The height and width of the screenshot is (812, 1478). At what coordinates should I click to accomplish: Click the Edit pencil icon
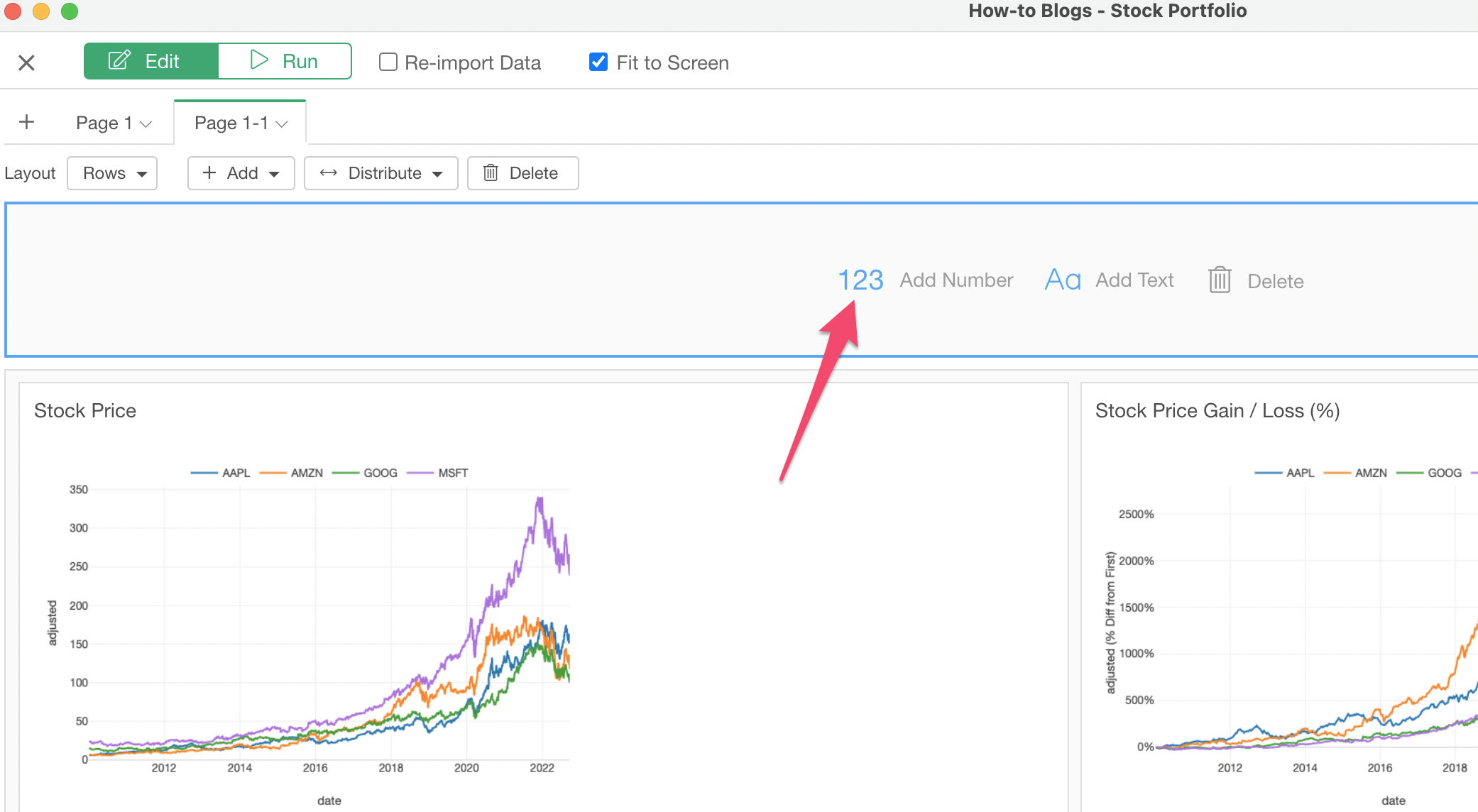(x=119, y=60)
